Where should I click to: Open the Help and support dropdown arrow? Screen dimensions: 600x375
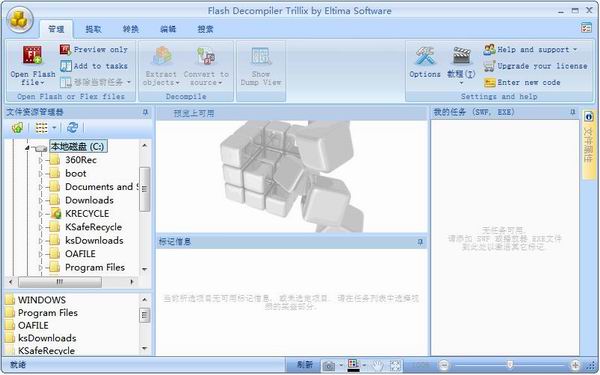pyautogui.click(x=575, y=49)
